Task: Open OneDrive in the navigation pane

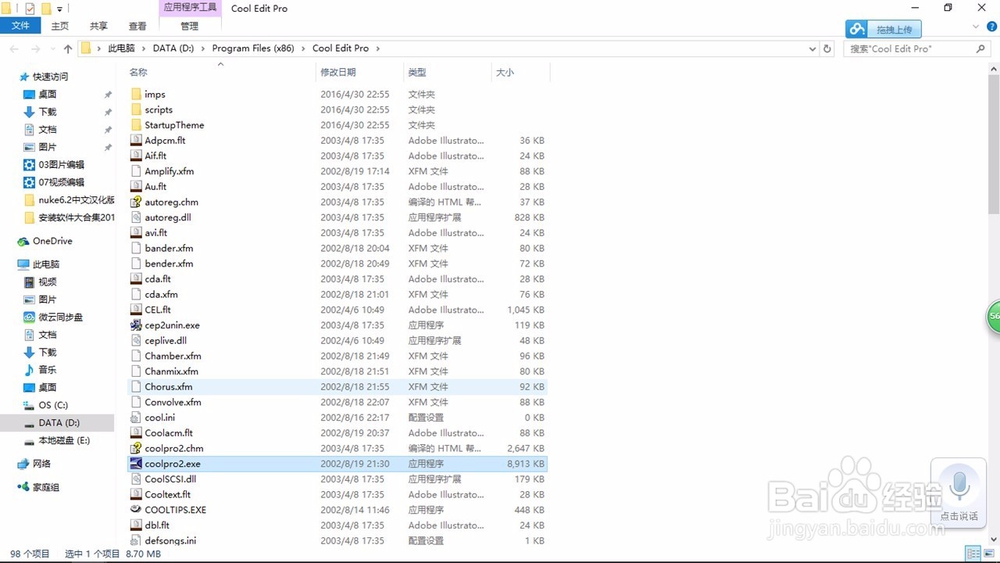Action: point(52,241)
